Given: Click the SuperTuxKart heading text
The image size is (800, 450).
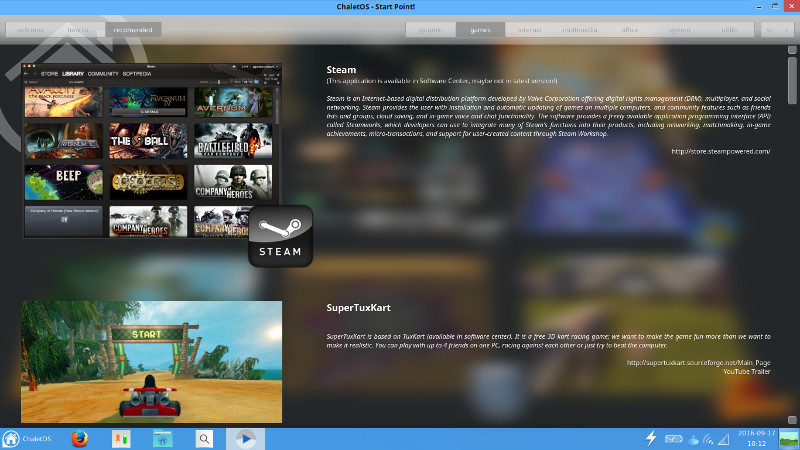Looking at the screenshot, I should click(x=359, y=308).
